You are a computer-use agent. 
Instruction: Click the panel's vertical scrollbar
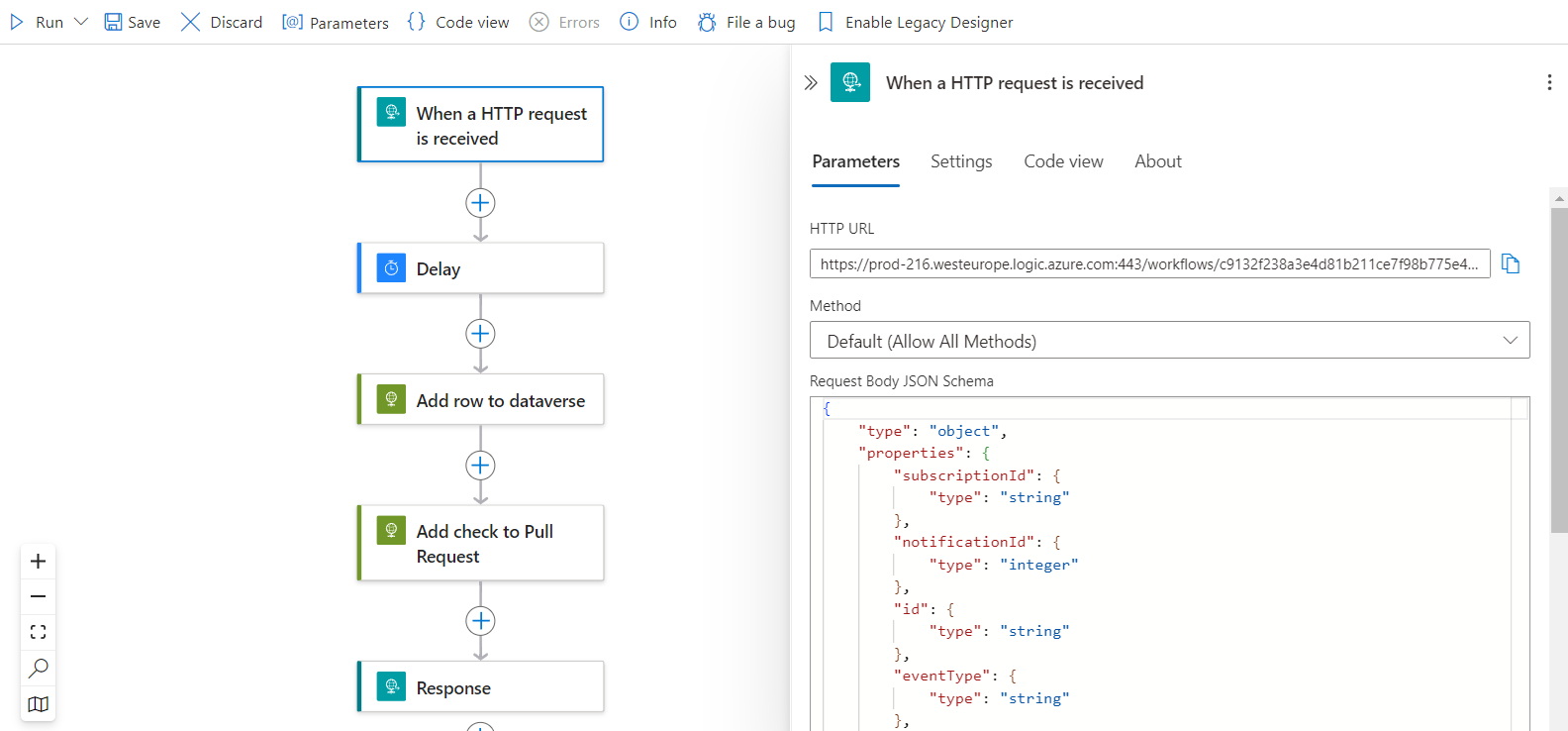1559,370
